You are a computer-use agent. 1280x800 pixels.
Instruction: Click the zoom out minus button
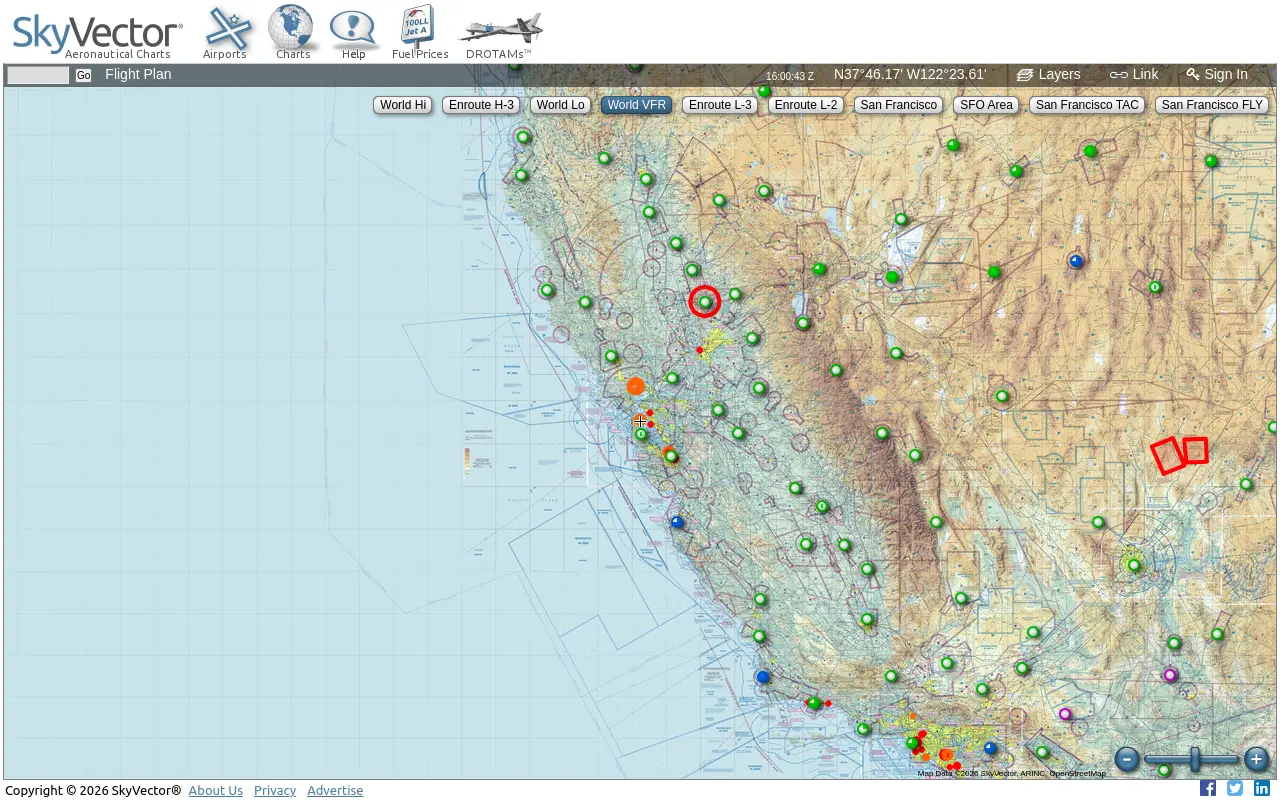click(1127, 760)
